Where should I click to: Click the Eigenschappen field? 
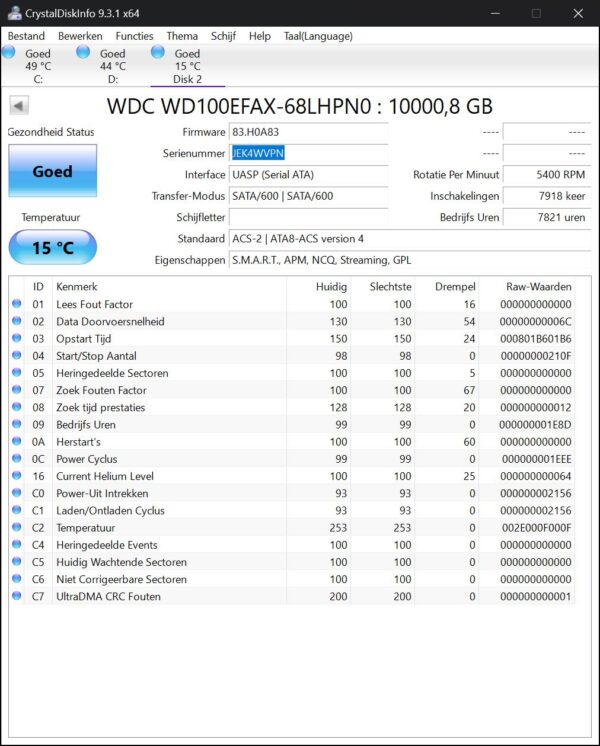tap(410, 260)
